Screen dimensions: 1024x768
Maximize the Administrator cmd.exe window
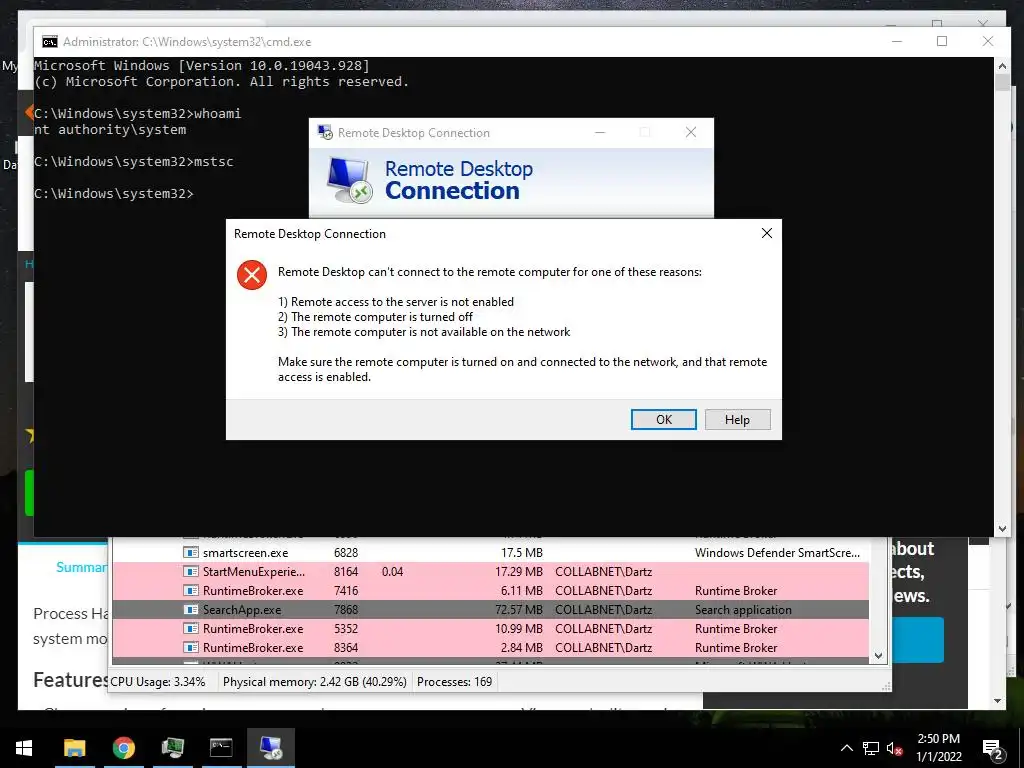click(x=942, y=41)
